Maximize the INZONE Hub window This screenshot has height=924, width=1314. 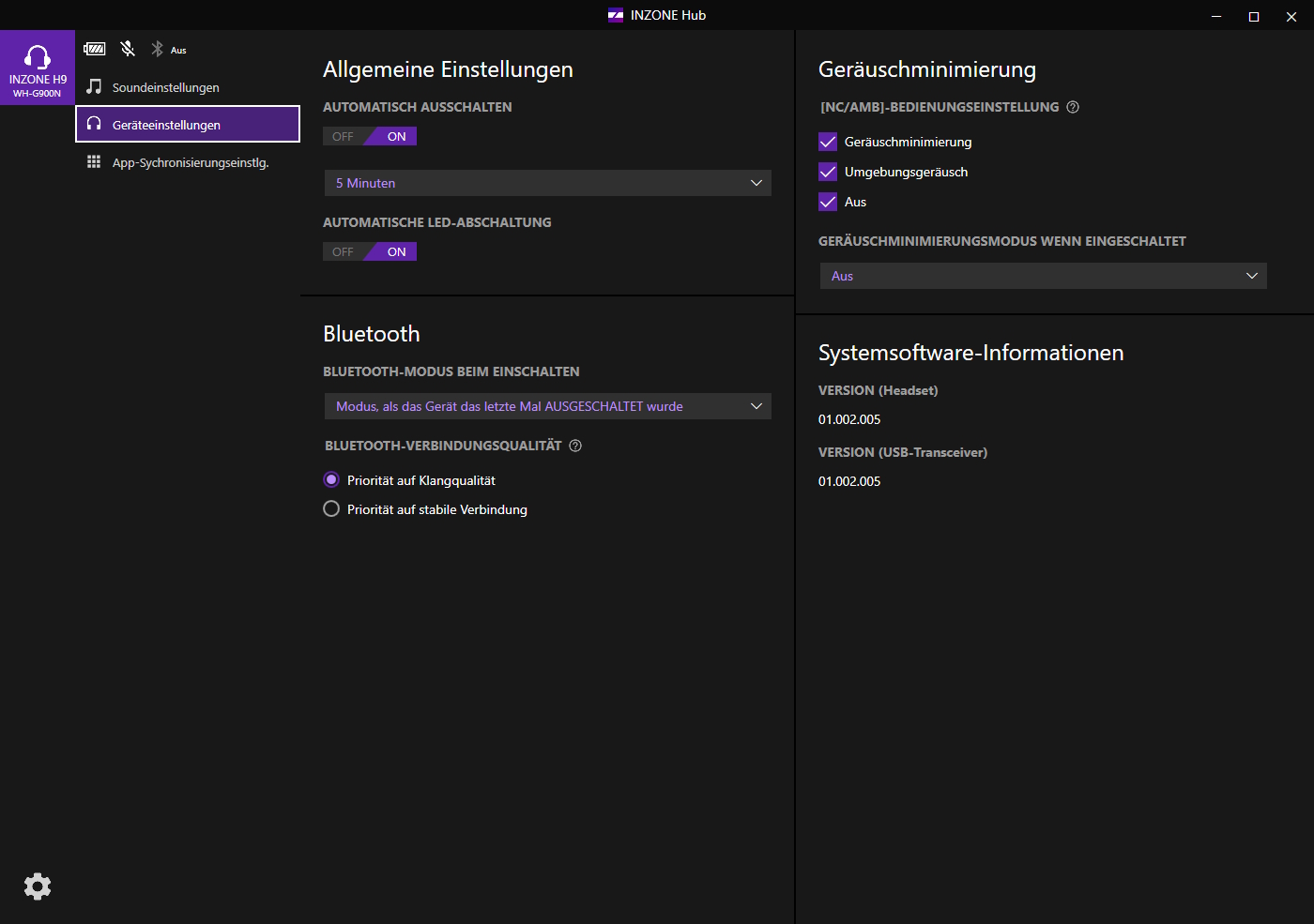coord(1254,16)
